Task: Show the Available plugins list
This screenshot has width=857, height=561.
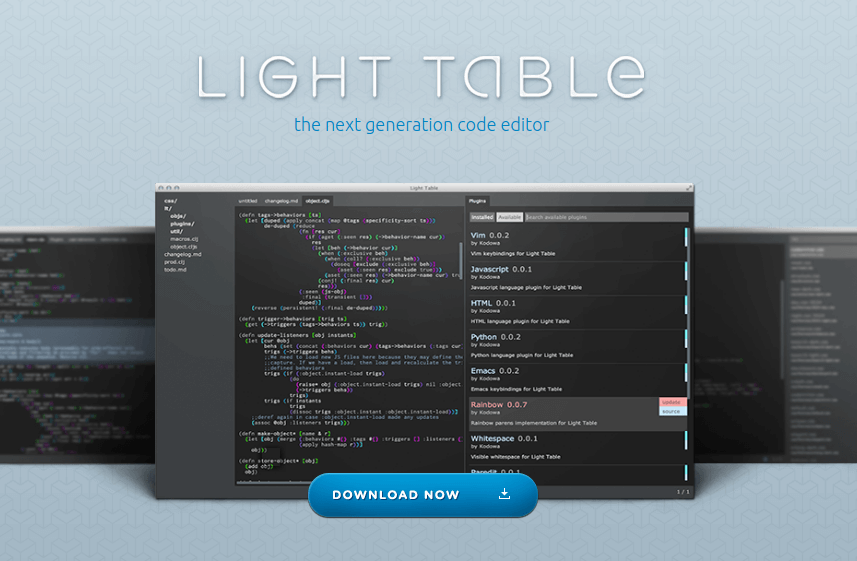Action: tap(509, 217)
